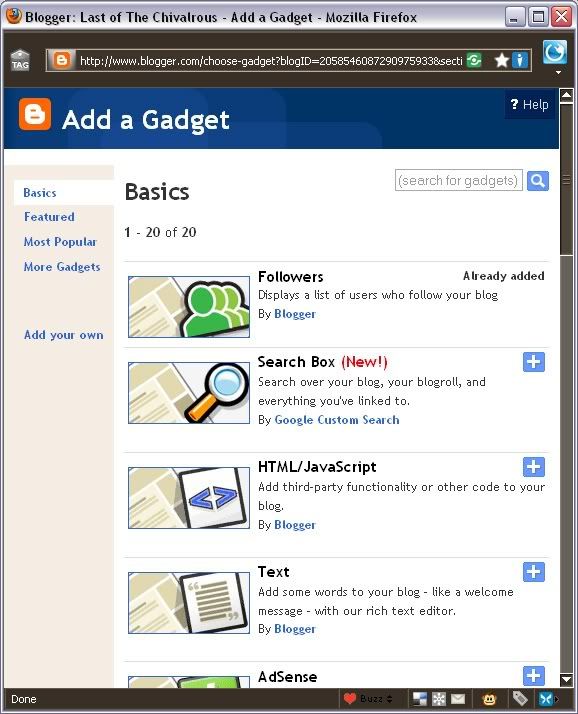This screenshot has width=578, height=714.
Task: Open the Google Custom Search author link
Action: (x=337, y=420)
